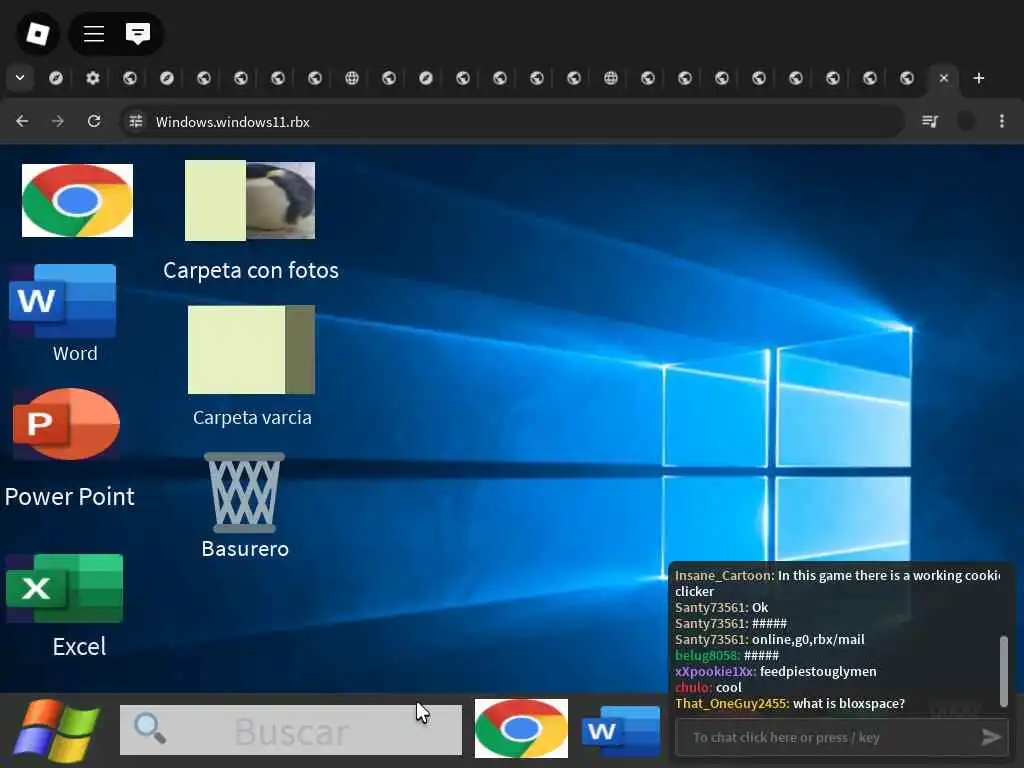
Task: Go forward with the browser forward arrow
Action: 58,121
